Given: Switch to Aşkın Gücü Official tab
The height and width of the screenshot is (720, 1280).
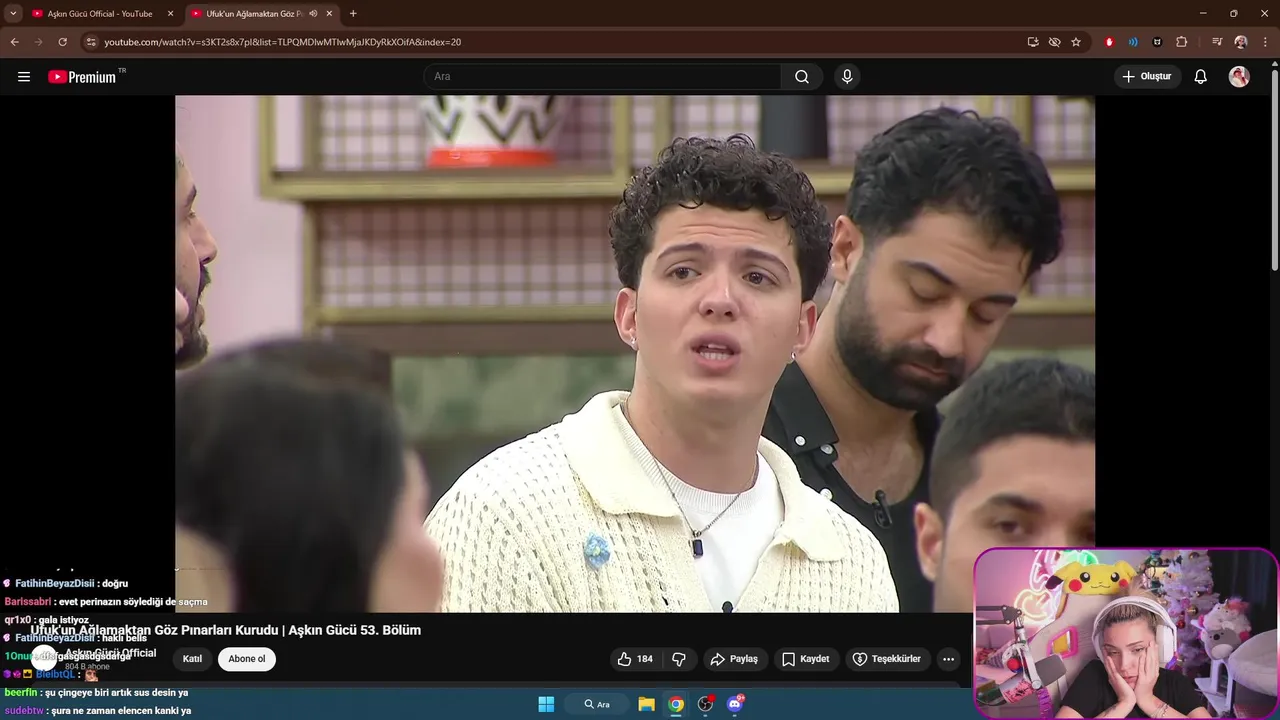Looking at the screenshot, I should 102,14.
